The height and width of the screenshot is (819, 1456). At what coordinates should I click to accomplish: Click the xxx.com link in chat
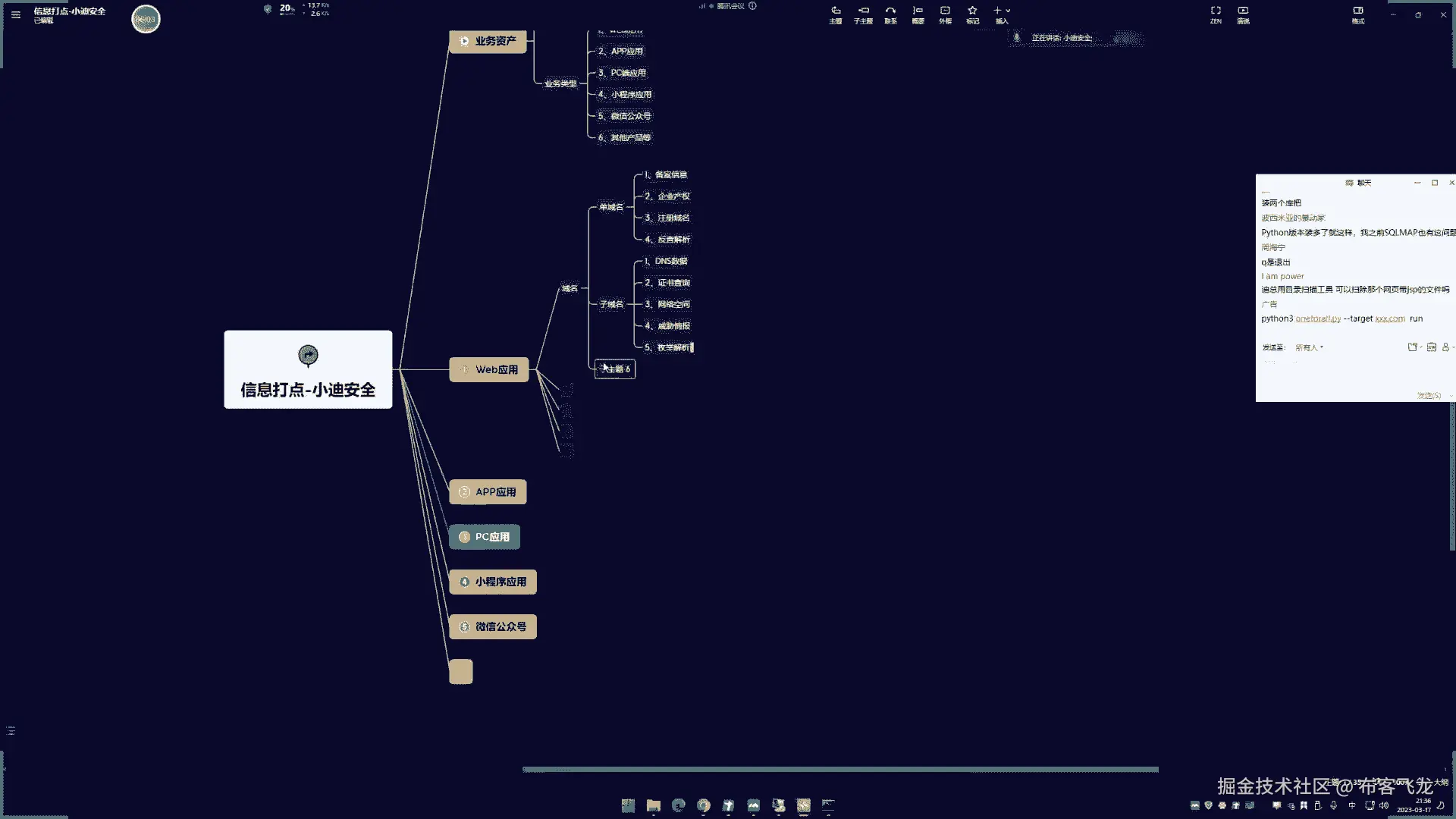(1389, 318)
